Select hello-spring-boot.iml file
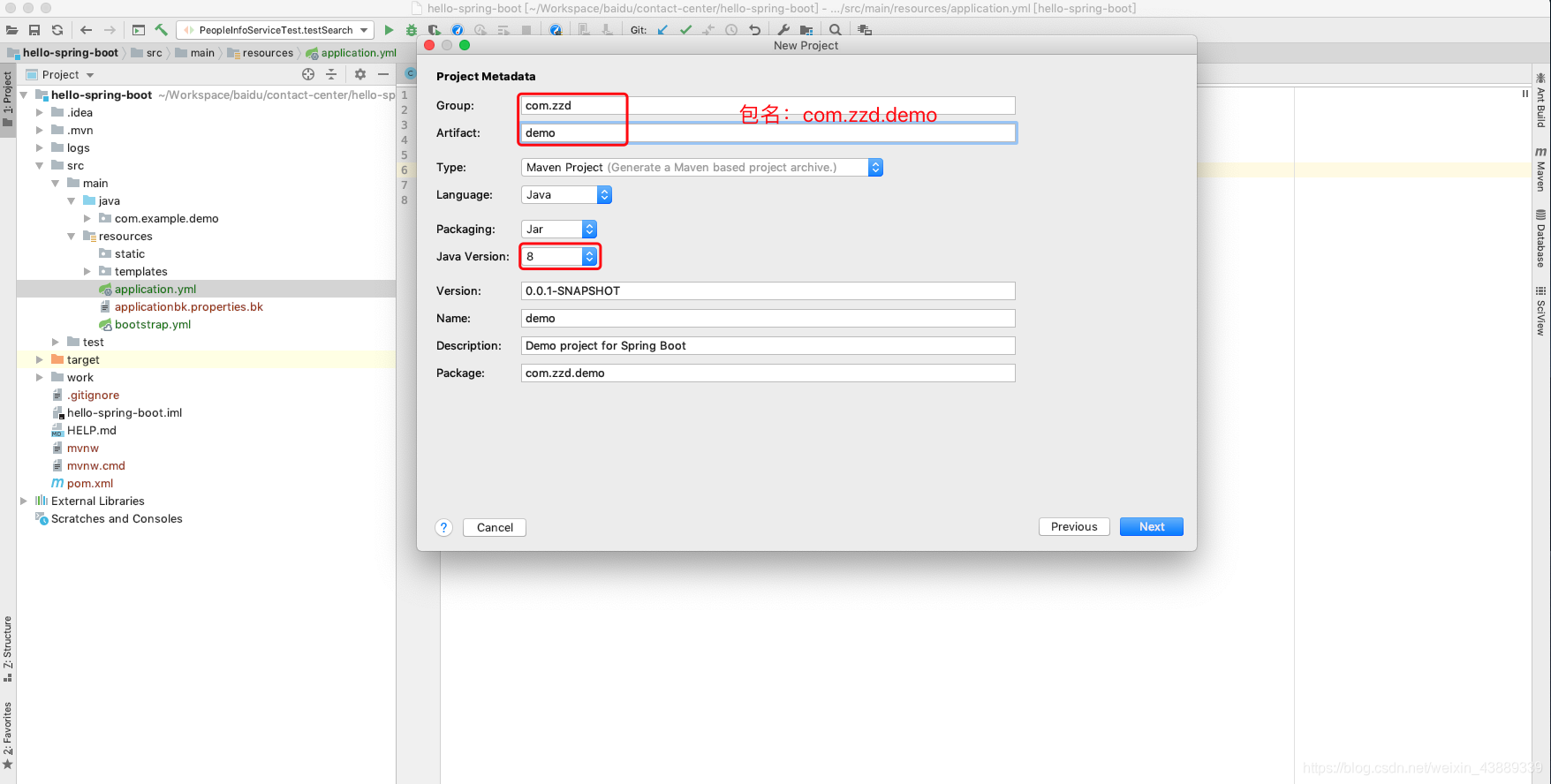 click(x=125, y=412)
